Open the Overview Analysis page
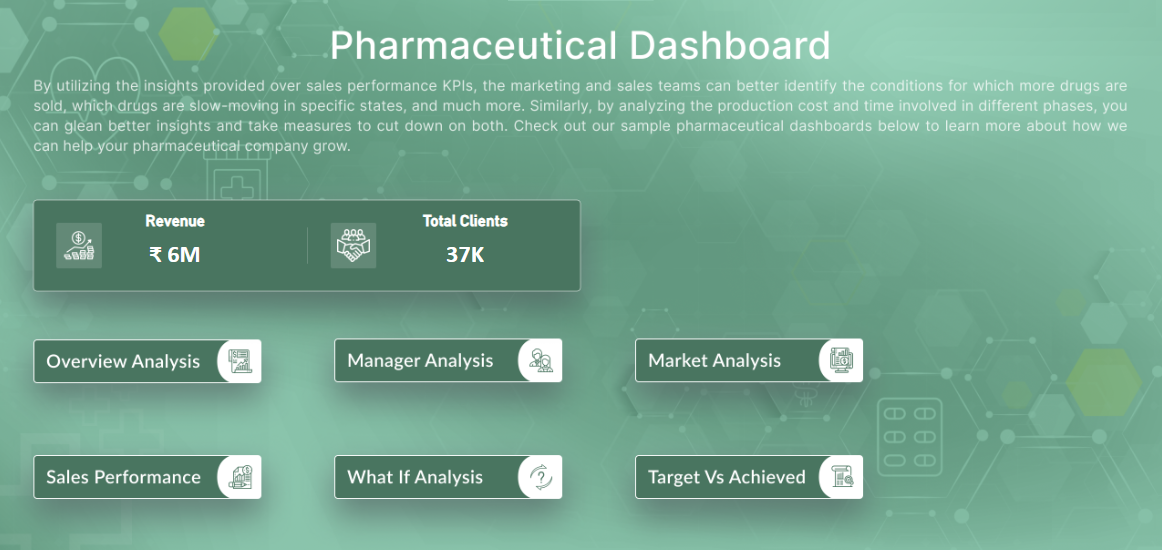 (x=124, y=361)
